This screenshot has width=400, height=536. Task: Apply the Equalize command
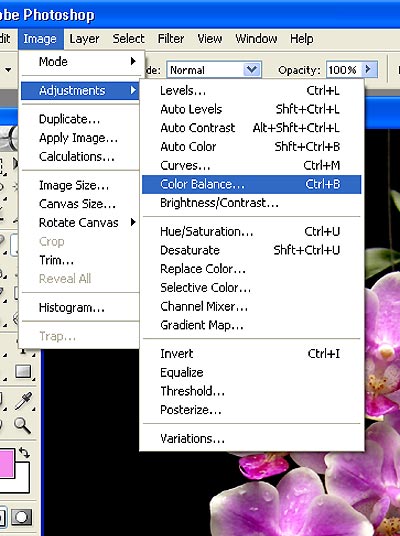pos(252,372)
